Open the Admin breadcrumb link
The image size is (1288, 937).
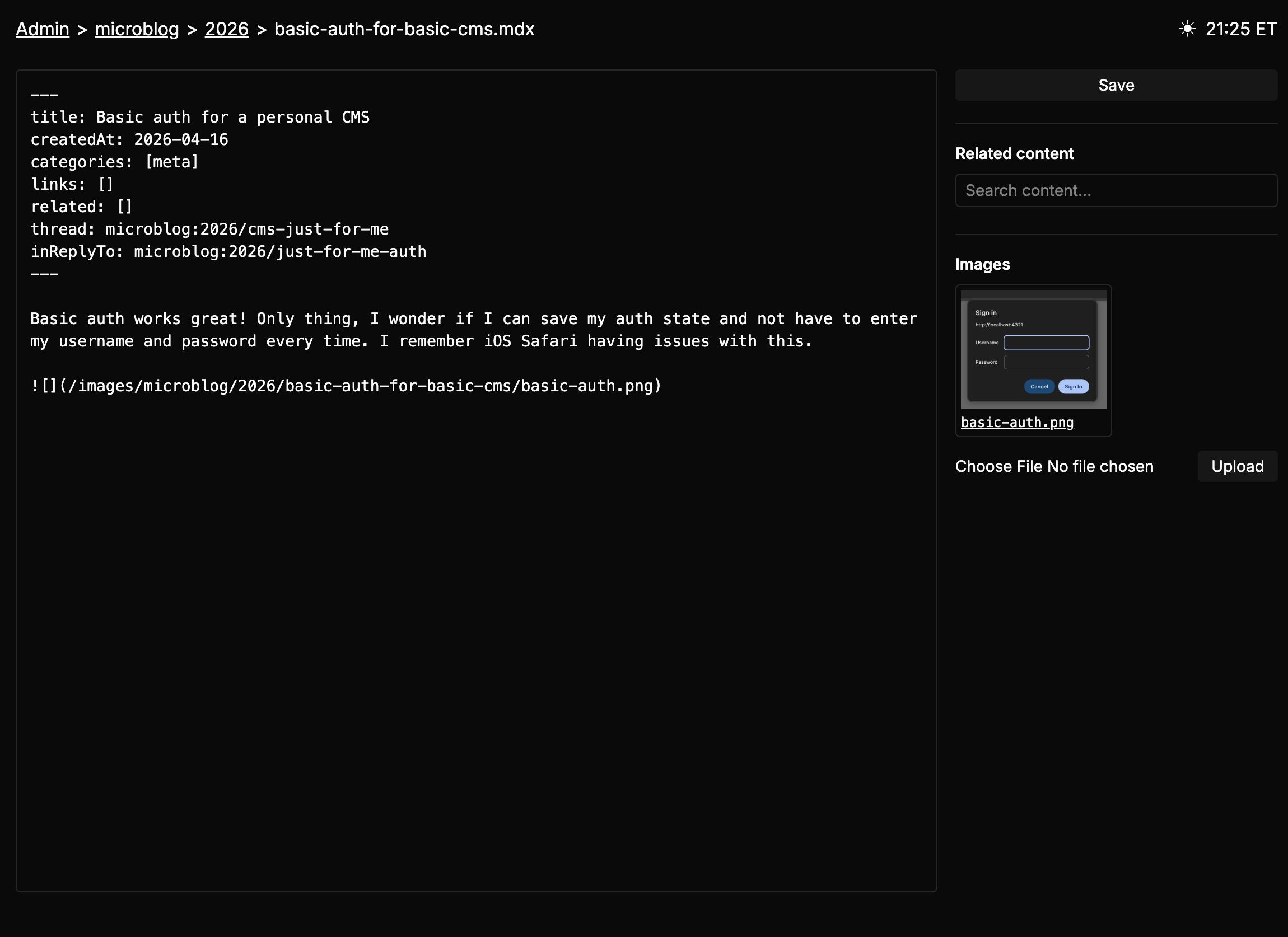pos(43,29)
